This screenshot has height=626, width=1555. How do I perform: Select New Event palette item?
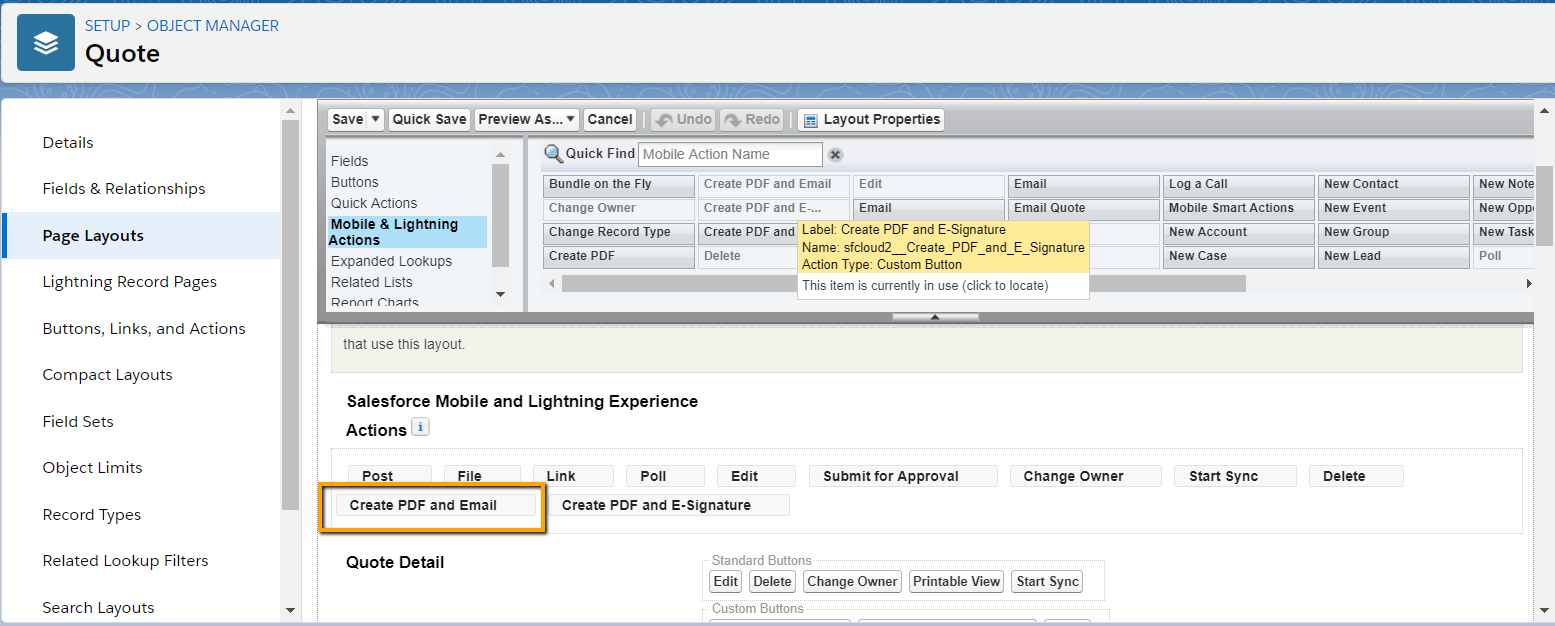pyautogui.click(x=1394, y=209)
